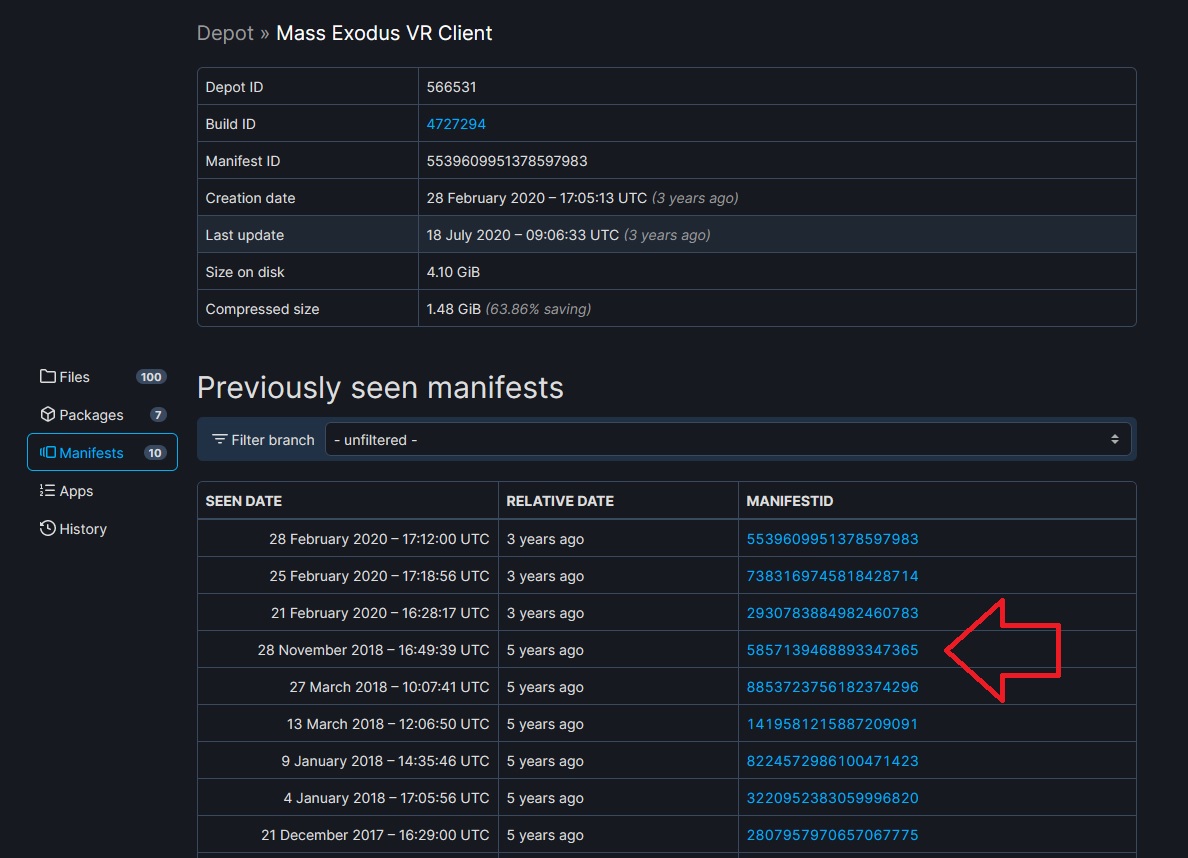Click the Files count badge 100
Viewport: 1188px width, 858px height.
click(151, 377)
